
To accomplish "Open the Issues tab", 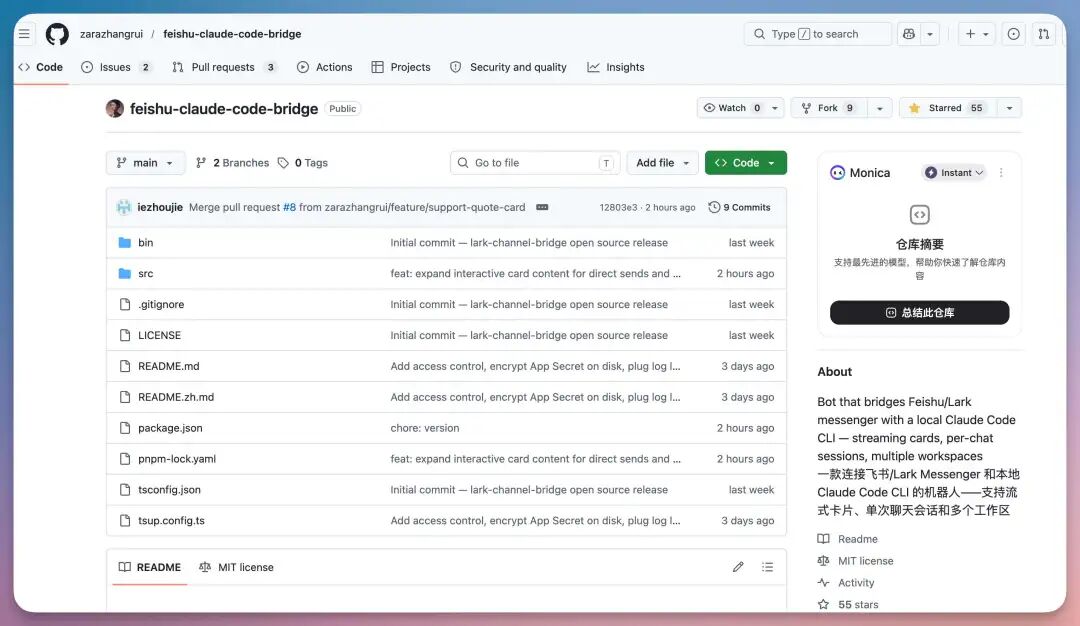I will pos(116,67).
